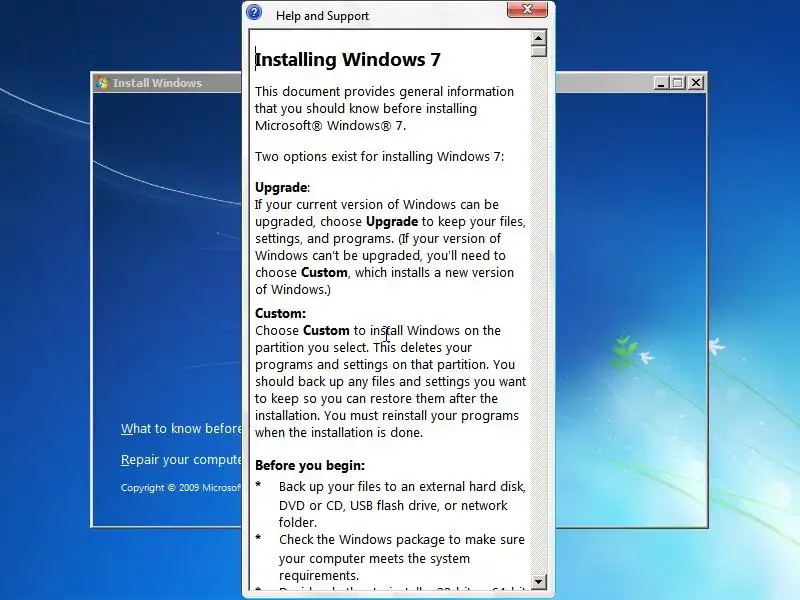Maximize the Install Windows window
This screenshot has width=800, height=600.
pos(678,83)
